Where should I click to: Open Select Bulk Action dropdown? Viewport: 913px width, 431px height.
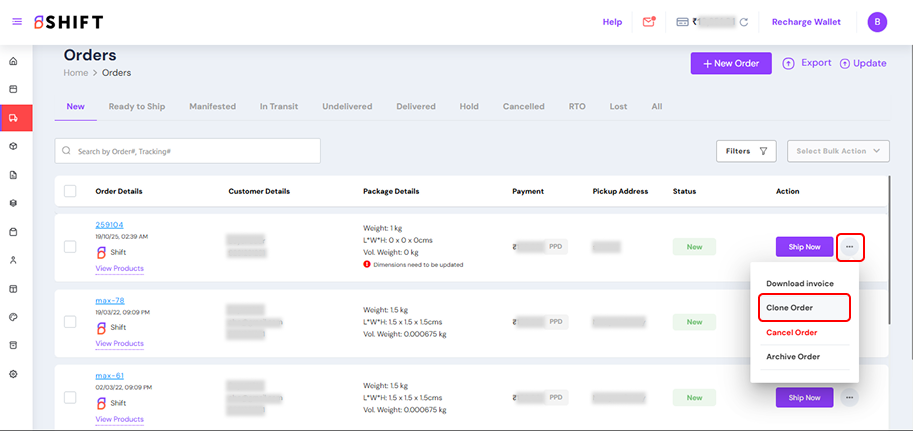coord(838,151)
